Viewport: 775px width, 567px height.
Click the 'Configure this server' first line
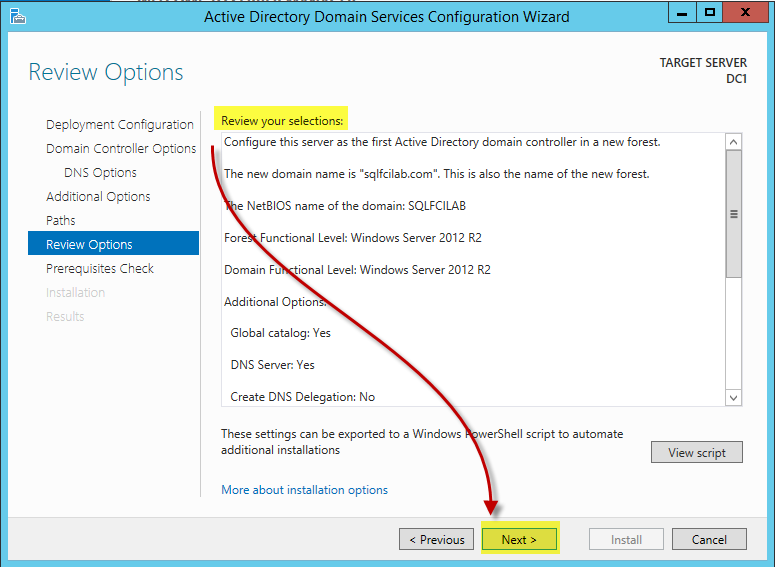click(442, 142)
